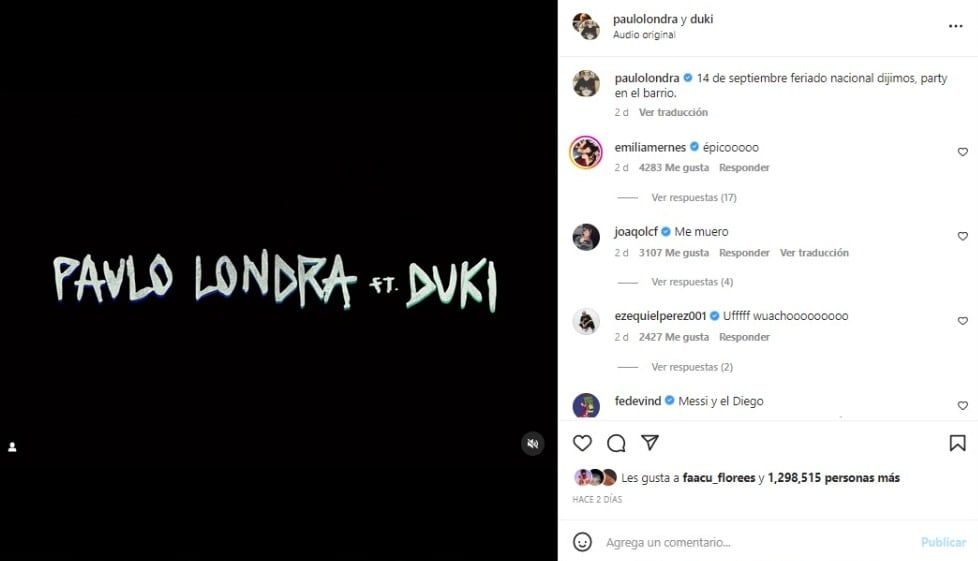Like ezequielperez001 comment heart
The height and width of the screenshot is (561, 978).
pyautogui.click(x=962, y=321)
